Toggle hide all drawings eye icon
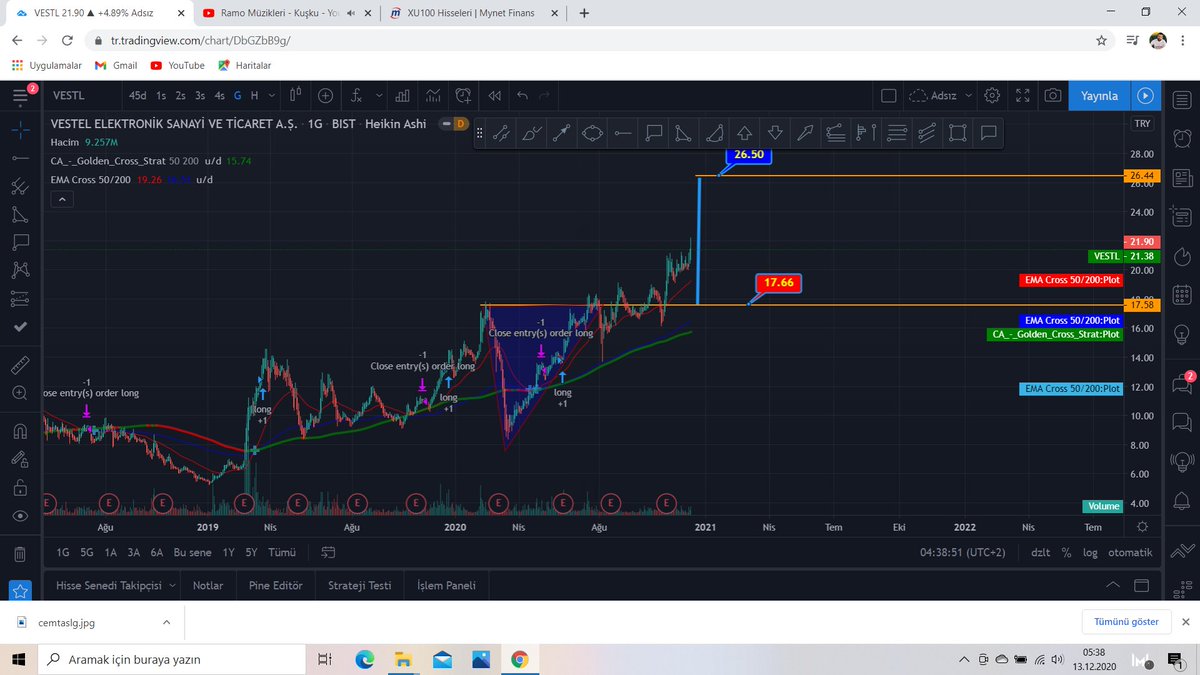The width and height of the screenshot is (1200, 675). tap(19, 515)
